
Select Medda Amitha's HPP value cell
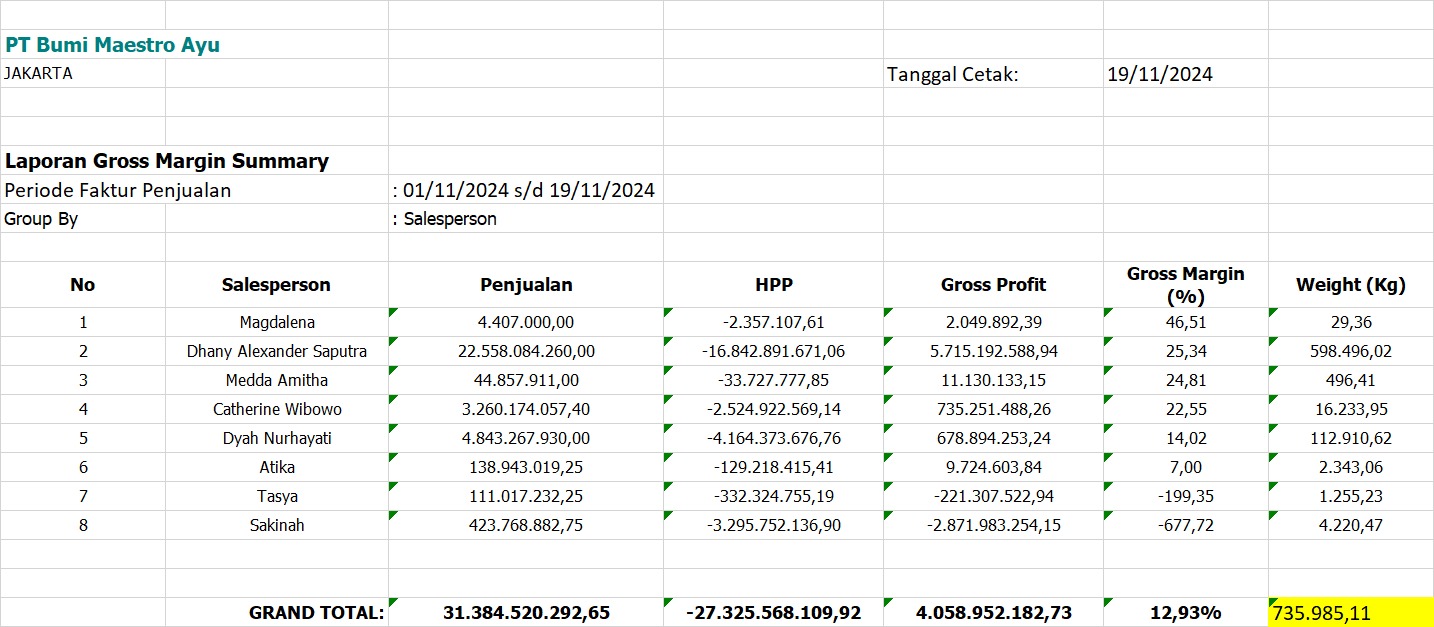pos(773,380)
